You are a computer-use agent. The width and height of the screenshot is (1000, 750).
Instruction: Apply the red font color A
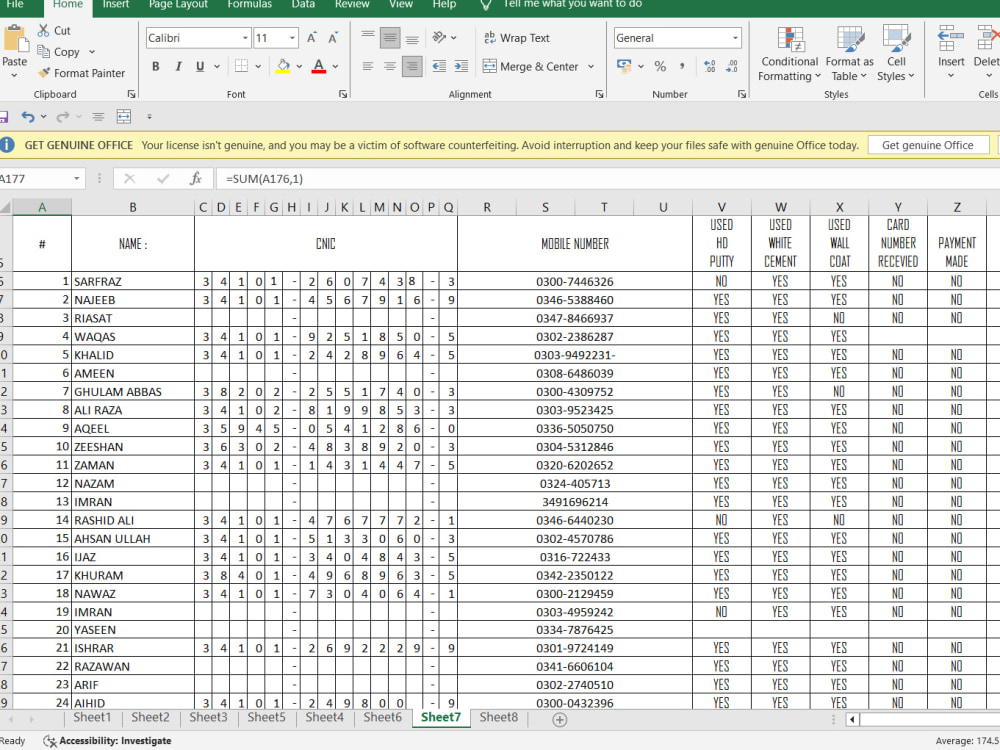(x=319, y=66)
